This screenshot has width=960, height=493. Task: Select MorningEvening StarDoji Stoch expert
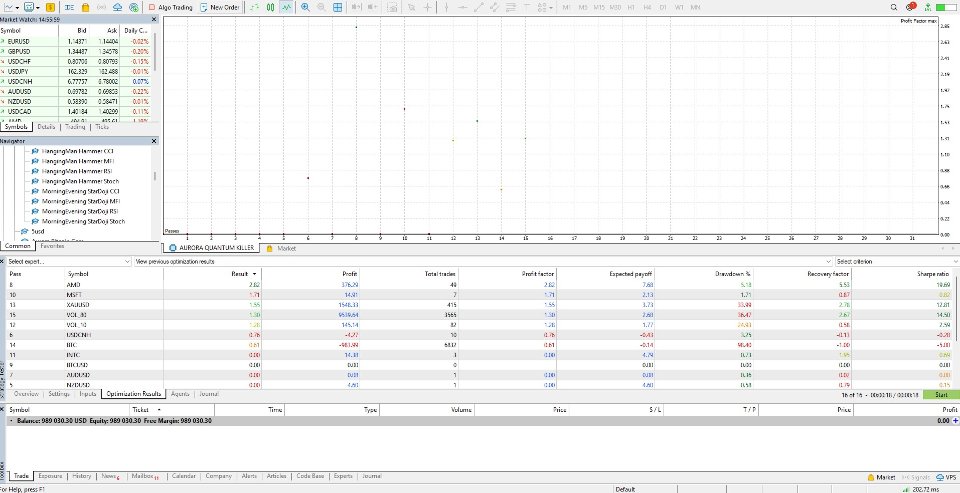point(83,221)
